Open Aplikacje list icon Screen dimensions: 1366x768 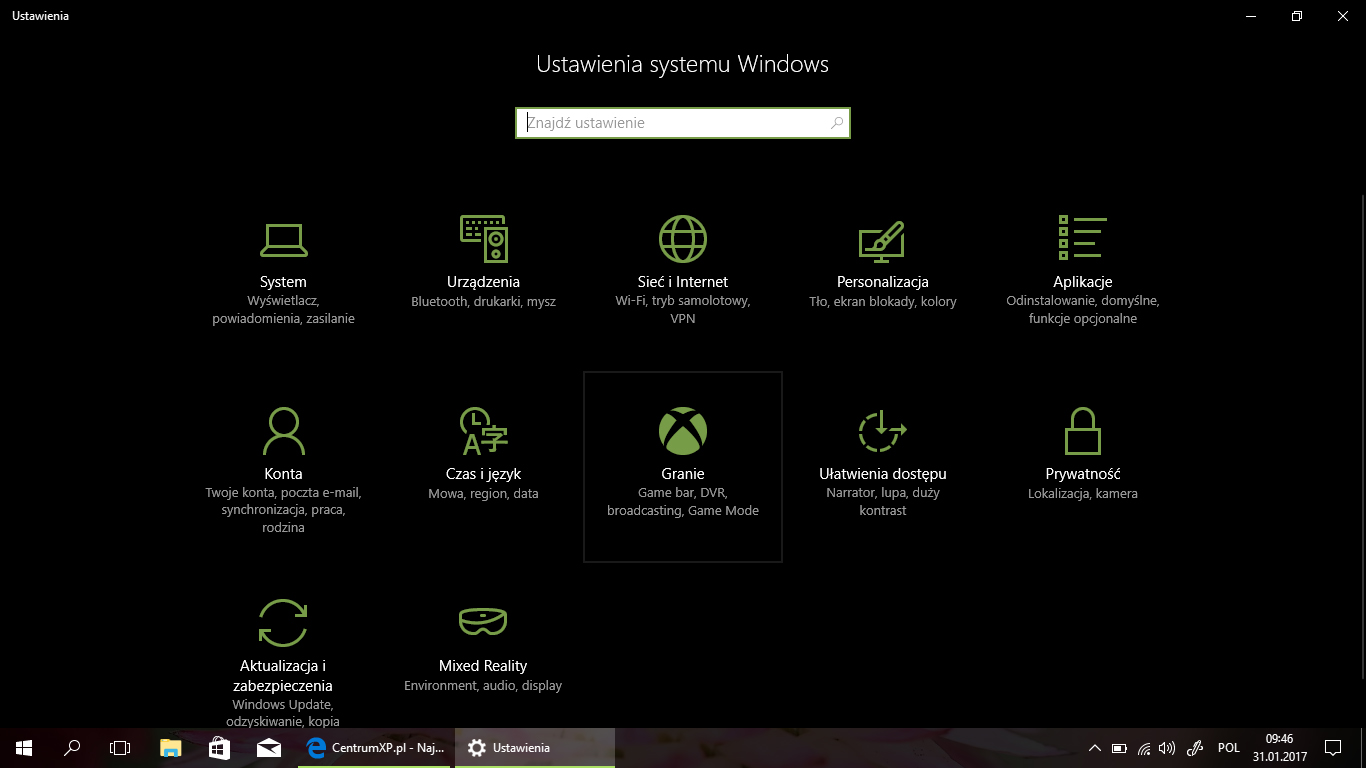pos(1082,238)
